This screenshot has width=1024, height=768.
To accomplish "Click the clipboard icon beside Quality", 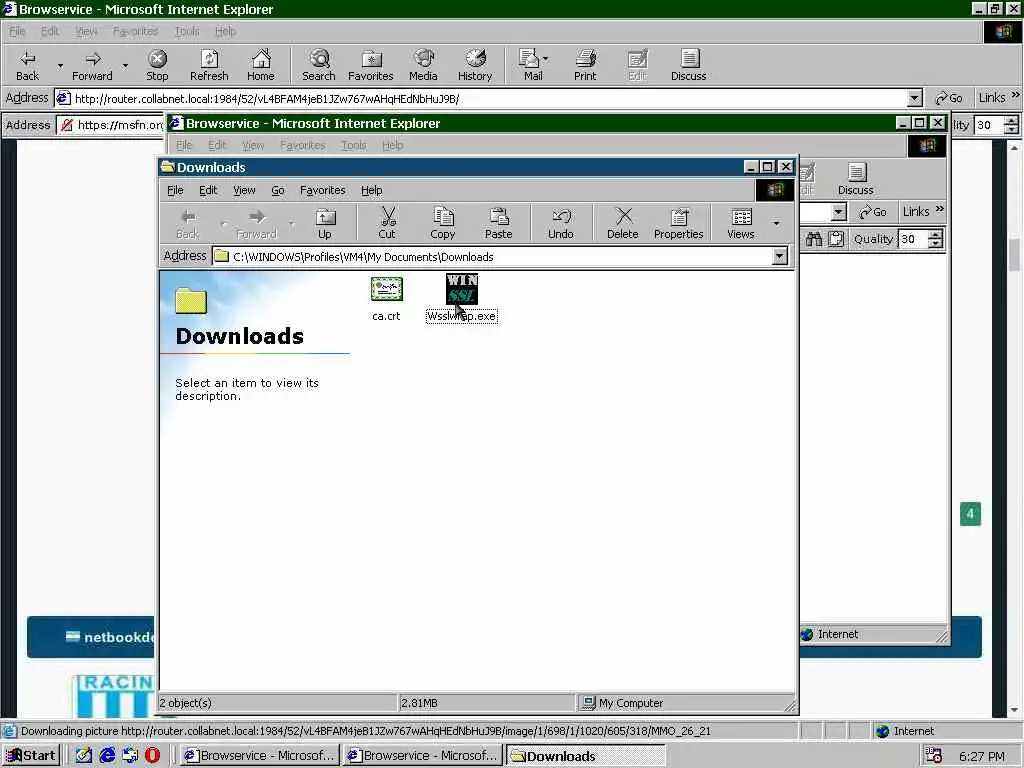I will pos(836,239).
